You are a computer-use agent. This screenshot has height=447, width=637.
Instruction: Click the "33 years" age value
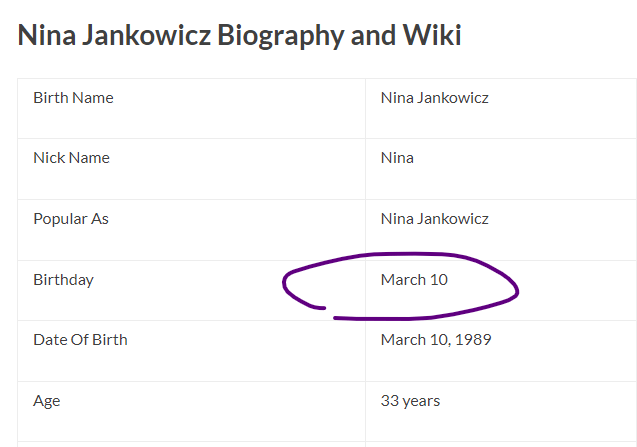410,401
